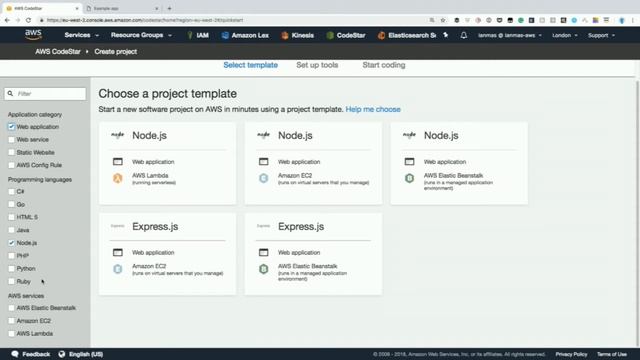Click Amazon EC2 icon in Node.js card
This screenshot has height=360, width=640.
point(264,178)
